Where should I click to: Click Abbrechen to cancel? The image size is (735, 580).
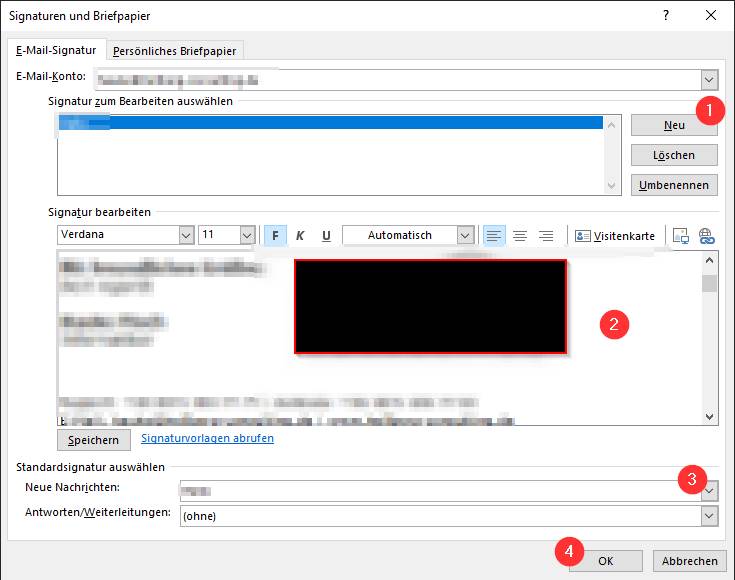click(x=690, y=561)
